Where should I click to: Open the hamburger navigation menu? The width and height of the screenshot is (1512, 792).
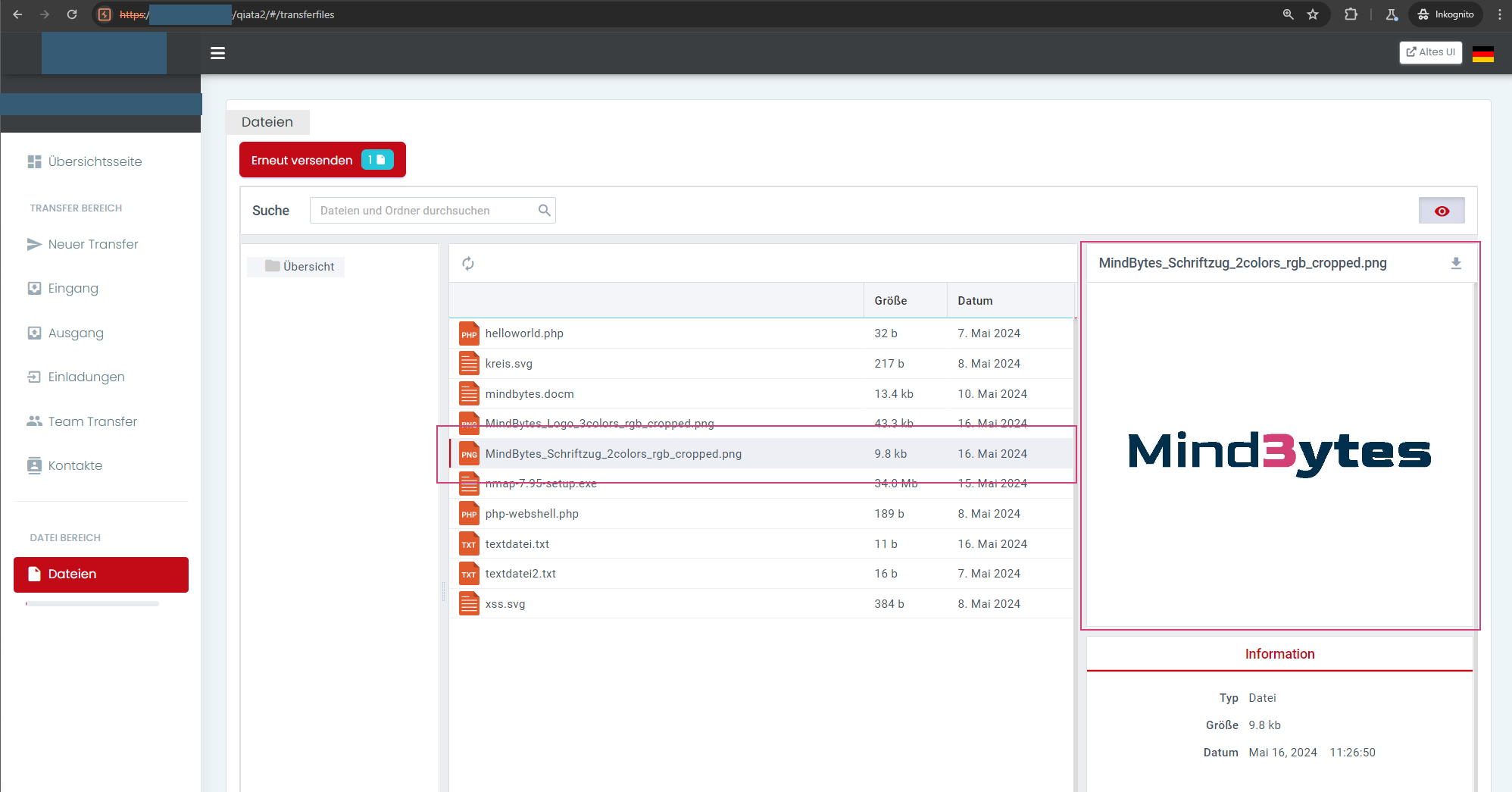(x=217, y=53)
